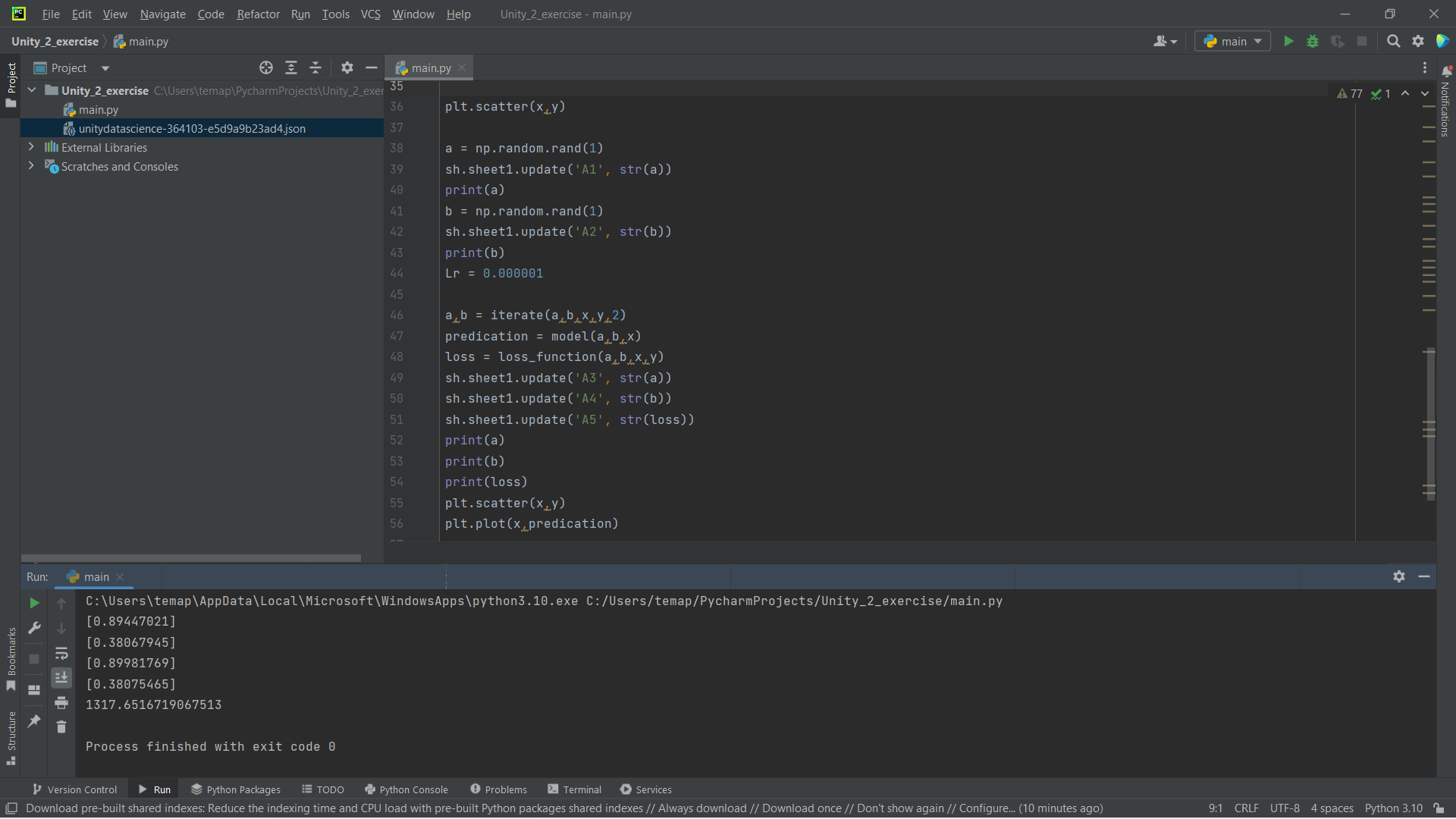The width and height of the screenshot is (1456, 819).
Task: Toggle scroll to end in console
Action: point(61,677)
